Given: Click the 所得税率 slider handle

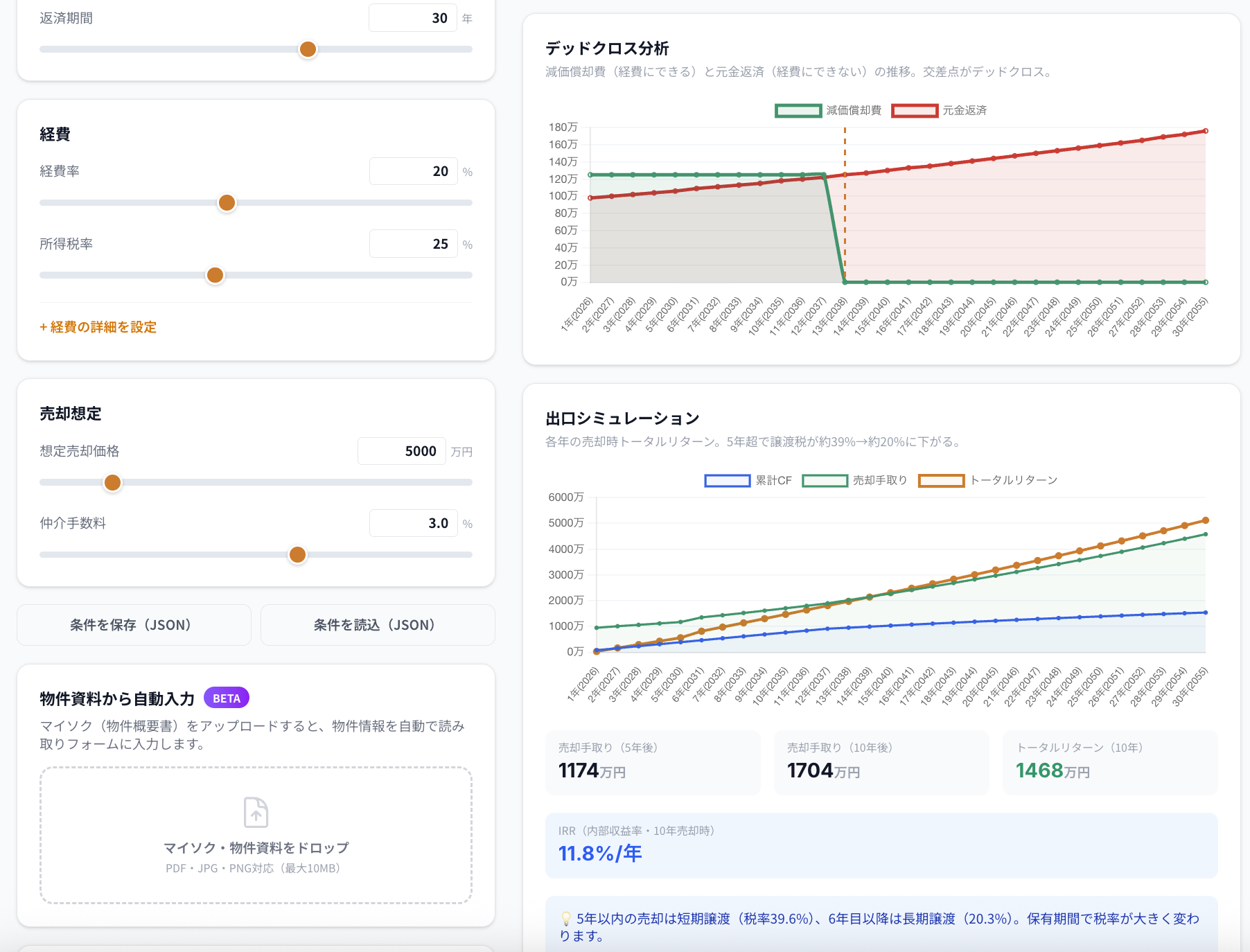Looking at the screenshot, I should click(215, 275).
